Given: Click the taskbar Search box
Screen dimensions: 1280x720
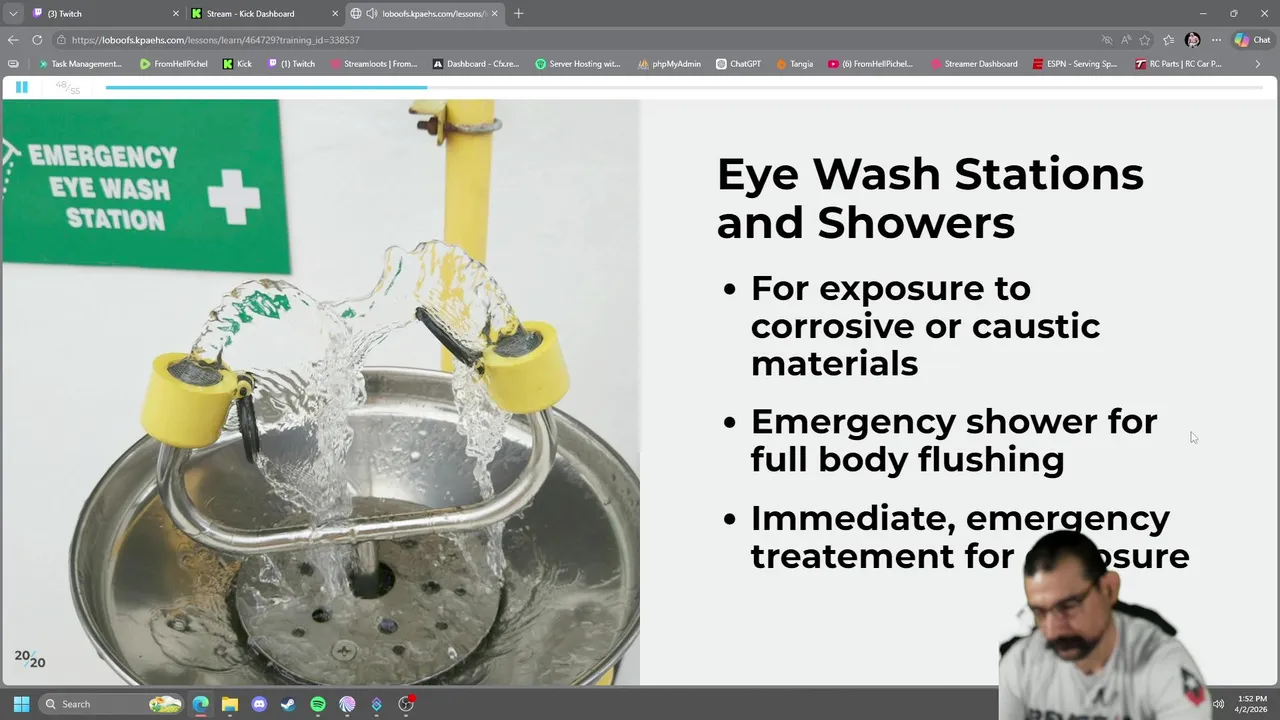Looking at the screenshot, I should [x=112, y=704].
